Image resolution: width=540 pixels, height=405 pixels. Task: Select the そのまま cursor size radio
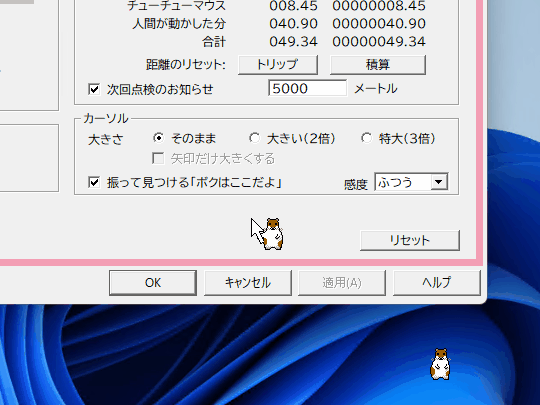click(x=158, y=138)
